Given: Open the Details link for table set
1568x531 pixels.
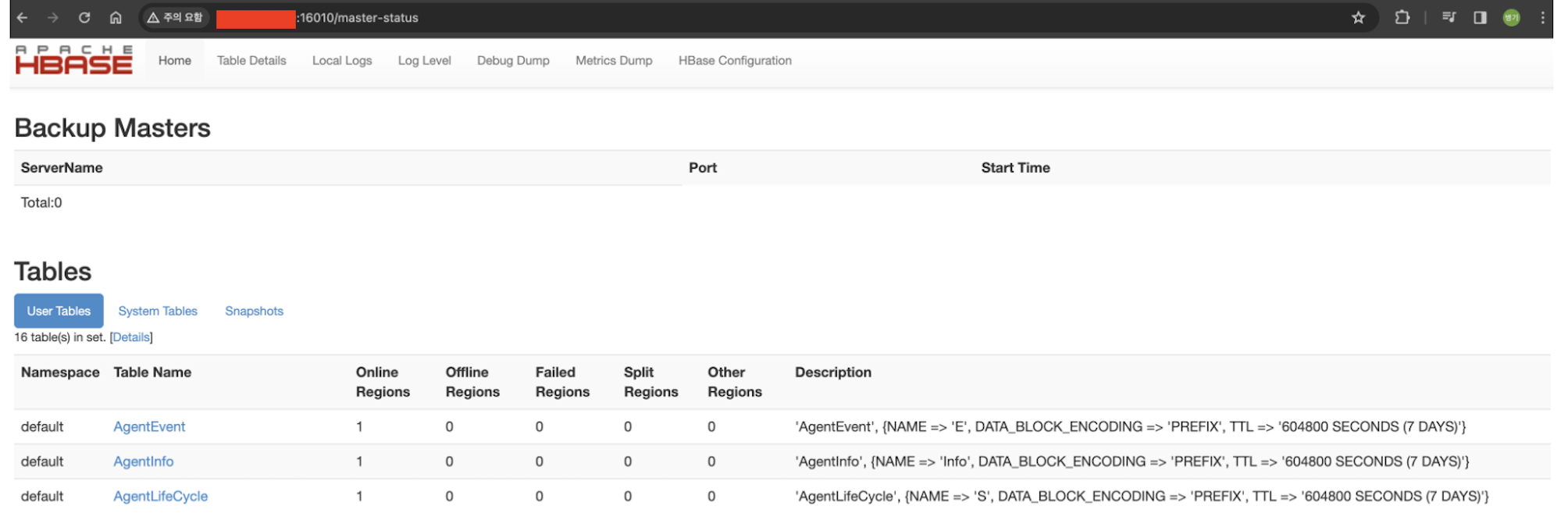Looking at the screenshot, I should [131, 337].
